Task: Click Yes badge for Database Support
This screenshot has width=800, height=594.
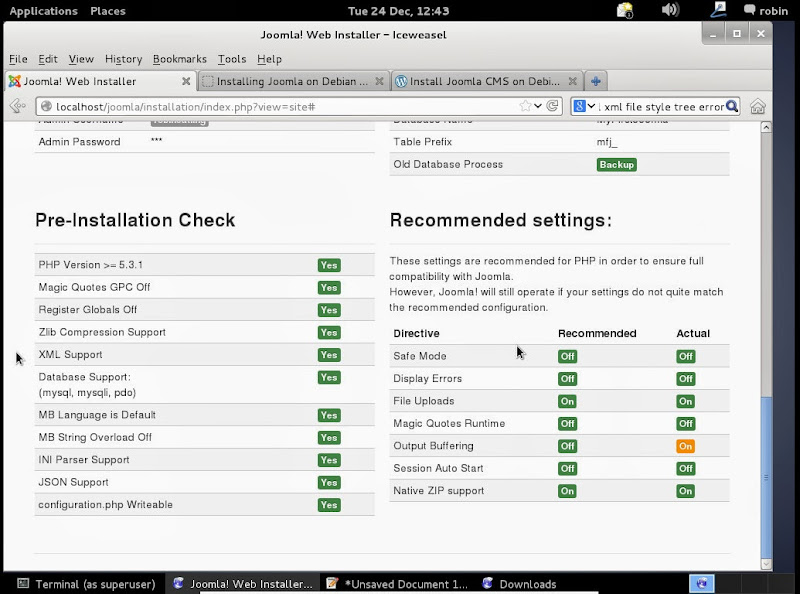Action: pos(329,377)
